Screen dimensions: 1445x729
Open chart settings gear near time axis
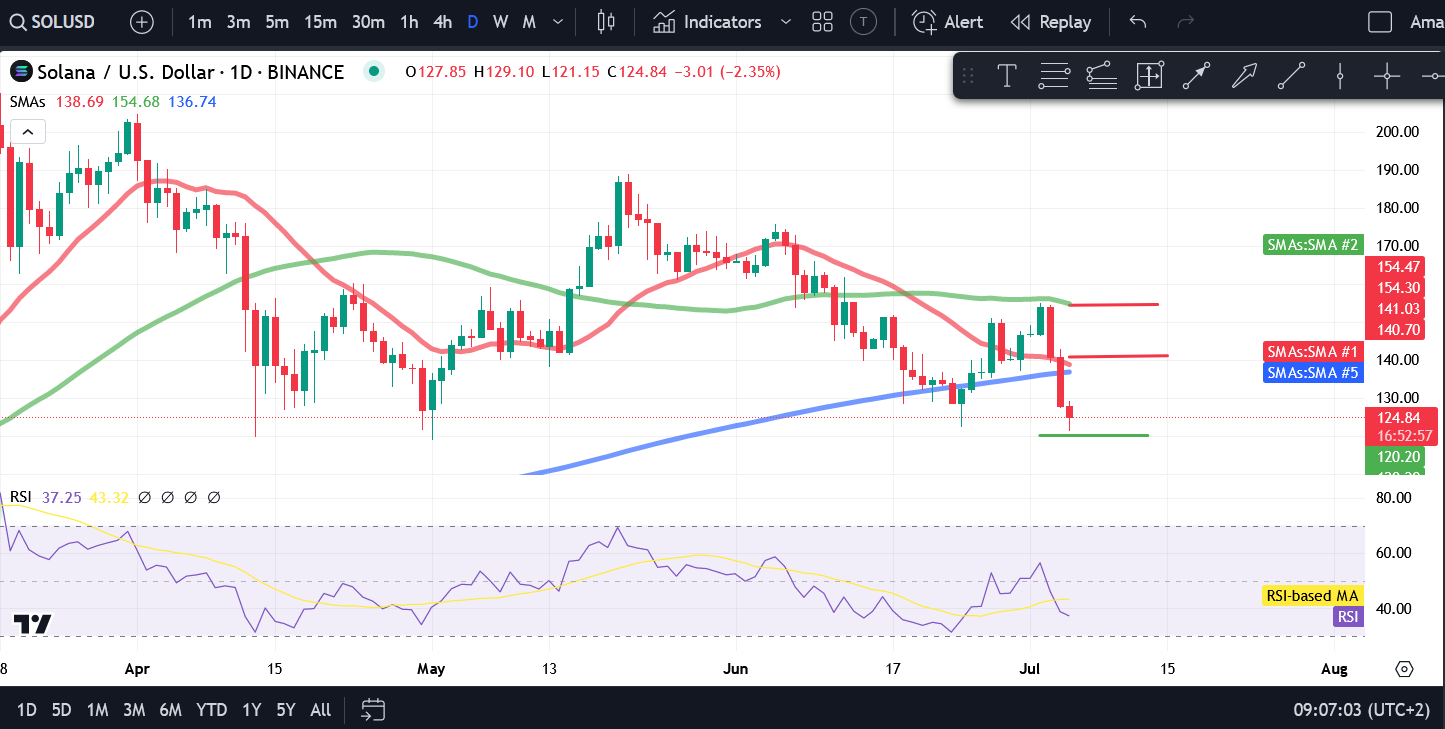tap(1404, 669)
